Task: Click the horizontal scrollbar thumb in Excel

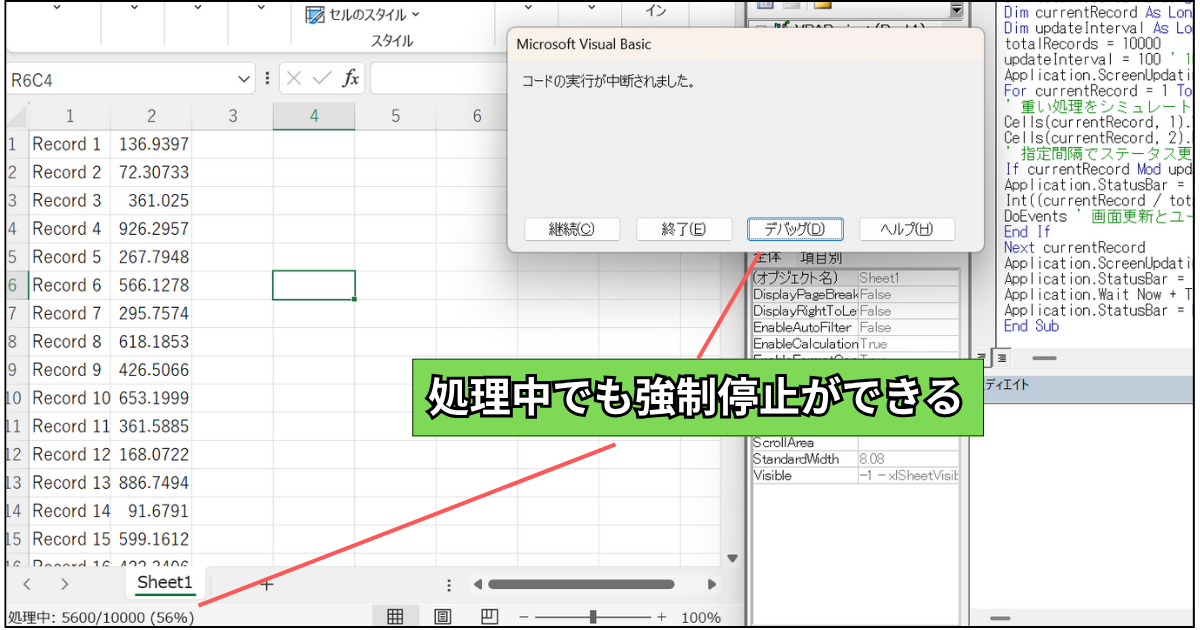Action: tap(583, 585)
